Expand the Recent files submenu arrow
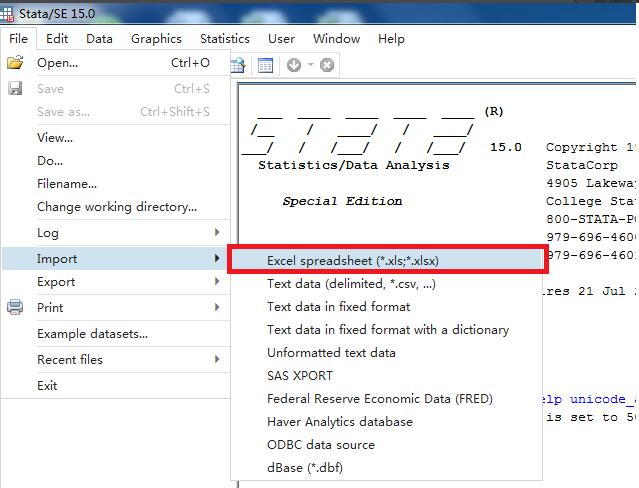This screenshot has width=639, height=488. (217, 359)
